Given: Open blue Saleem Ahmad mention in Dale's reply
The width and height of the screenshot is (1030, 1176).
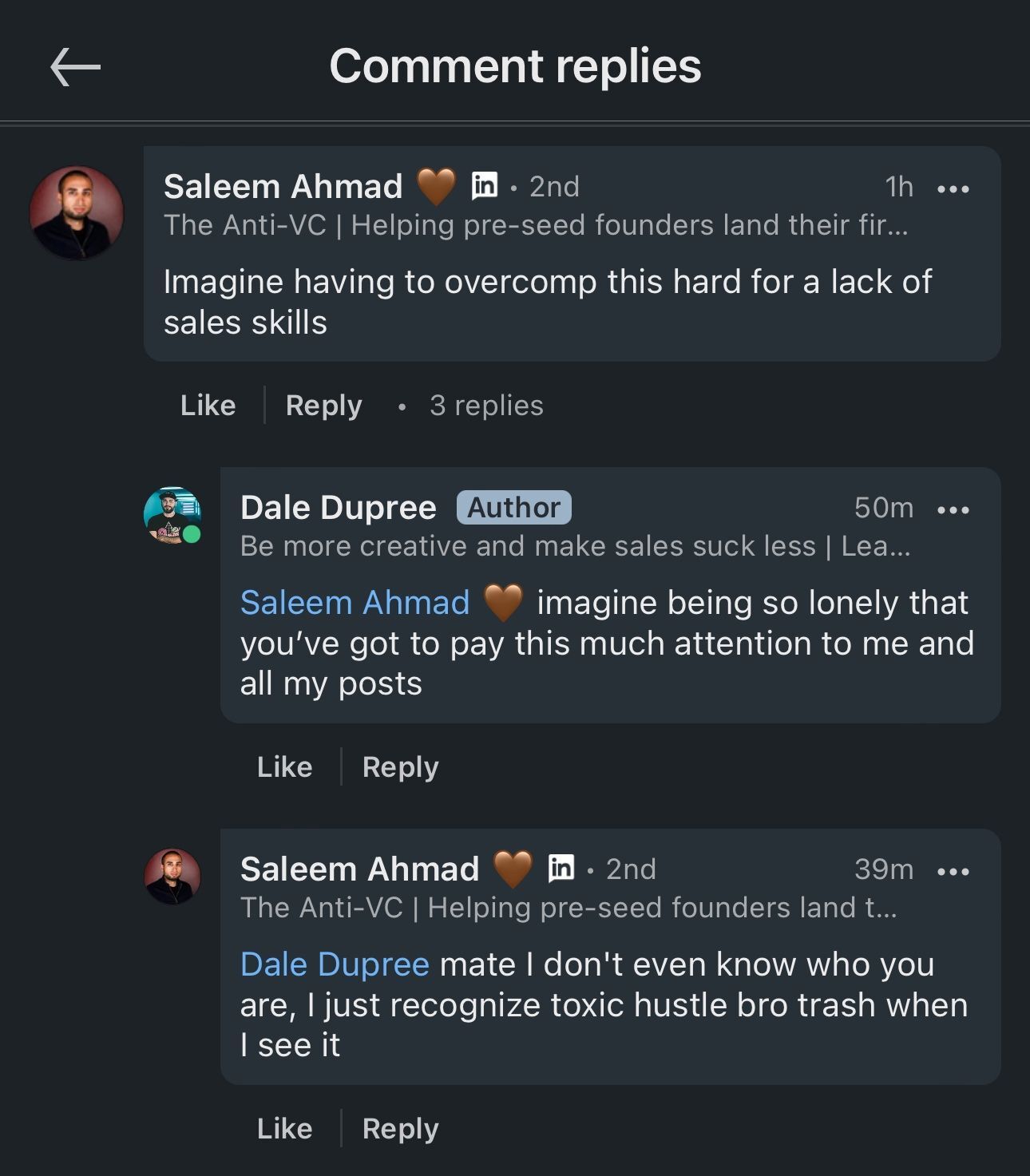Looking at the screenshot, I should [x=355, y=603].
